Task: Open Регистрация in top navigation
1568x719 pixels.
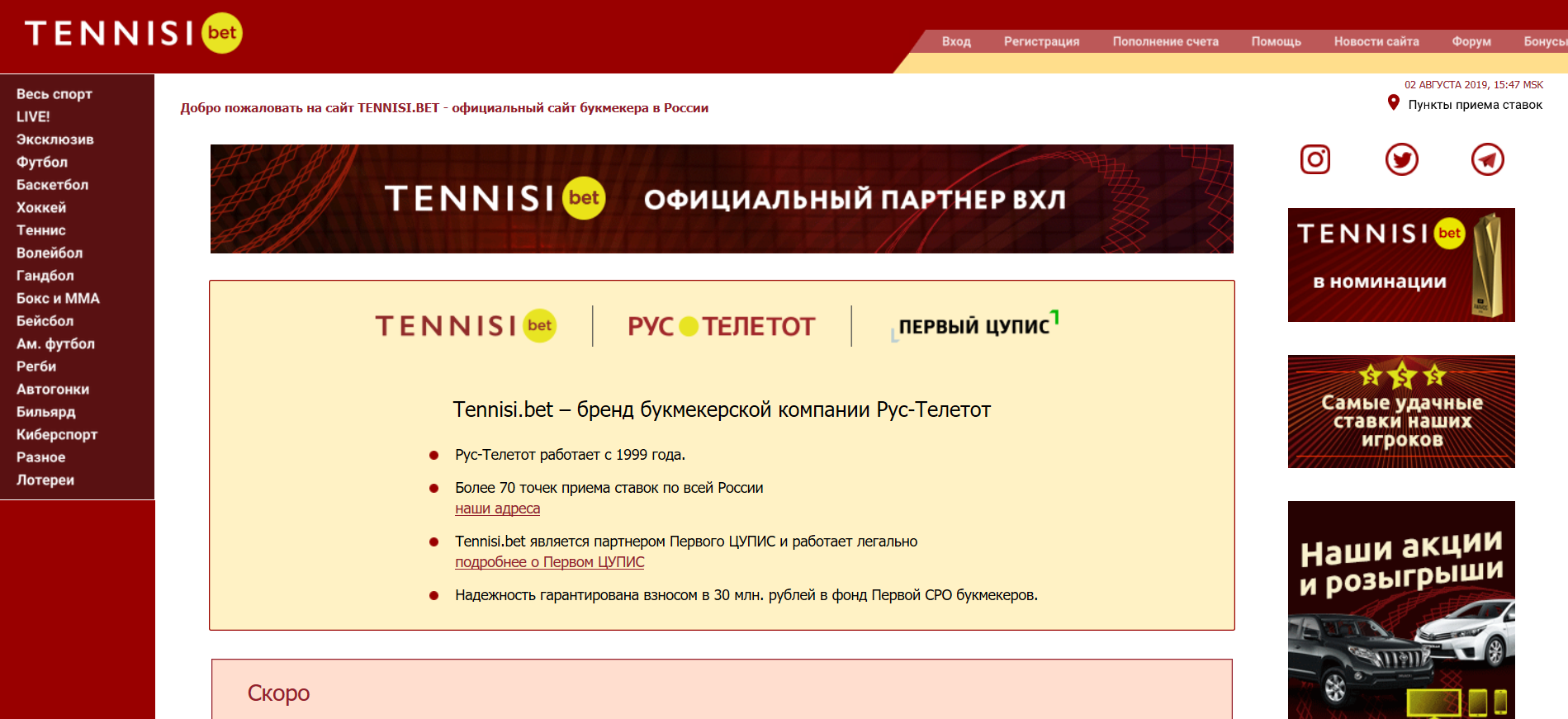Action: (x=1041, y=41)
